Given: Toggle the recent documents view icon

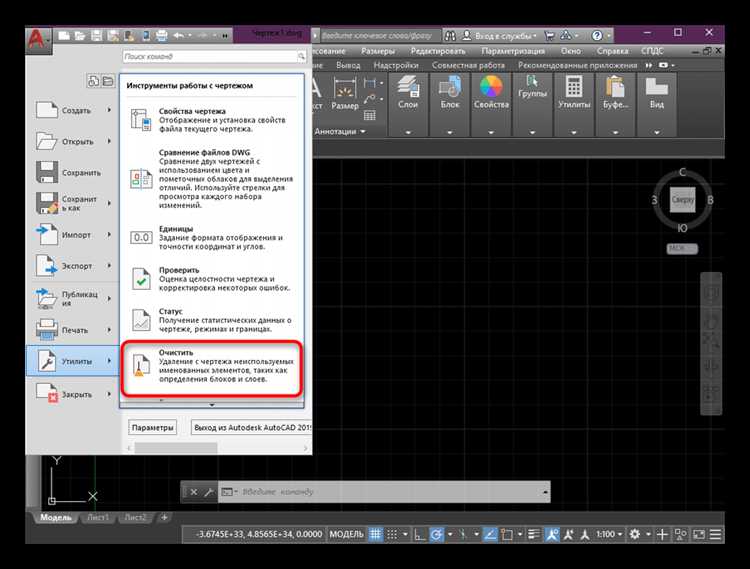Looking at the screenshot, I should tap(93, 80).
